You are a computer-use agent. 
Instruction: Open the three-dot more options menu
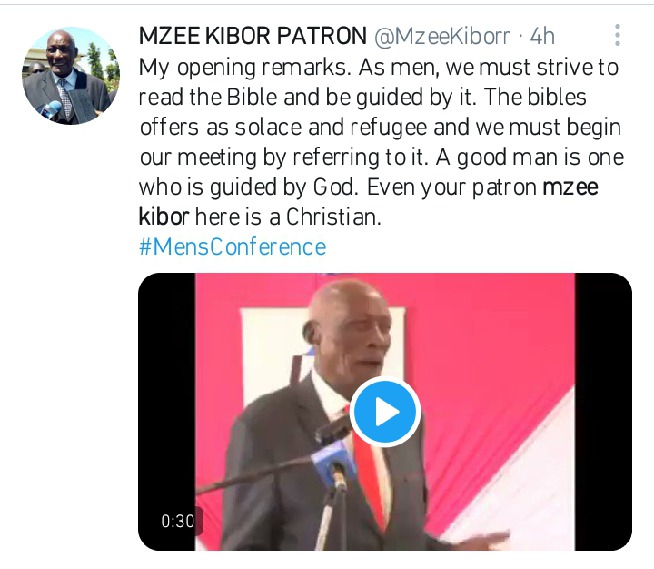(x=617, y=35)
